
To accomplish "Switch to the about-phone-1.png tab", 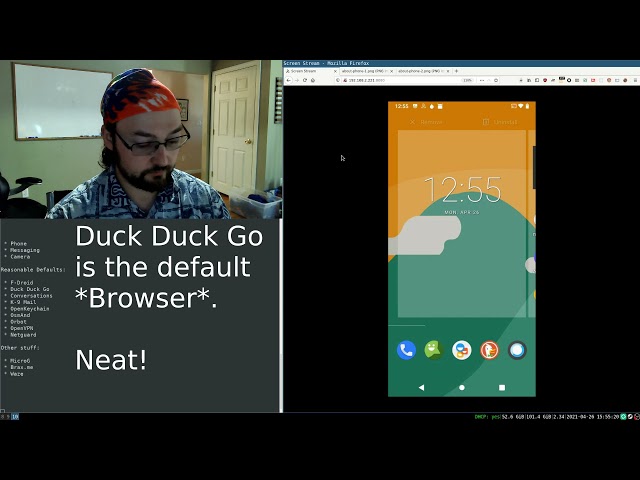I will (x=367, y=71).
